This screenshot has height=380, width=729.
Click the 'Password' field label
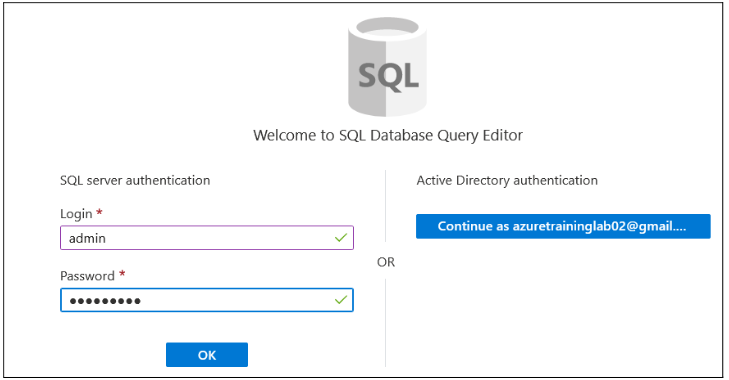point(87,276)
